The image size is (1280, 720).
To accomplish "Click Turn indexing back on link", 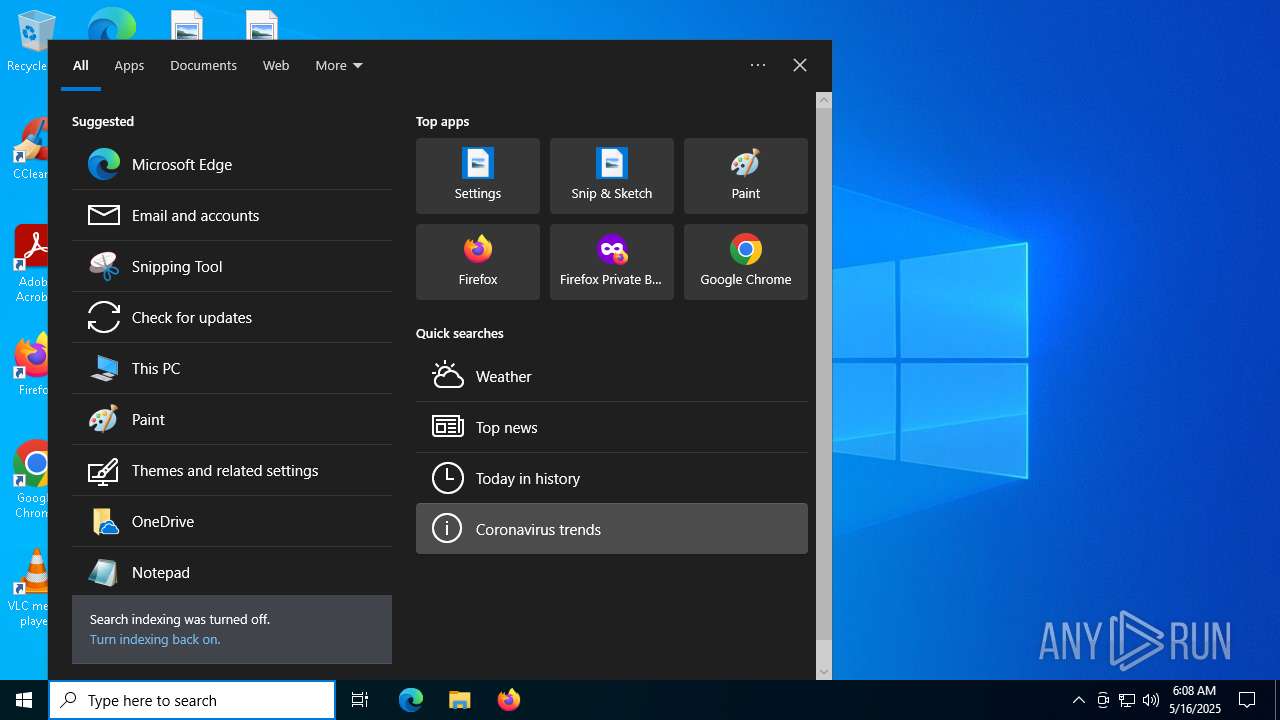I will 155,639.
